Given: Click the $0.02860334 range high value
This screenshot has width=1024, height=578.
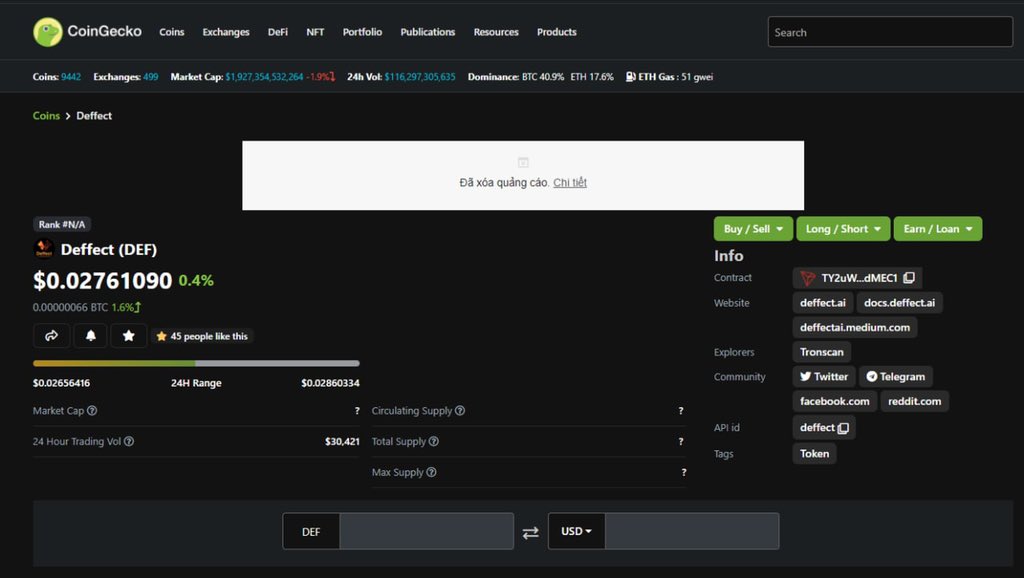Looking at the screenshot, I should tap(330, 383).
